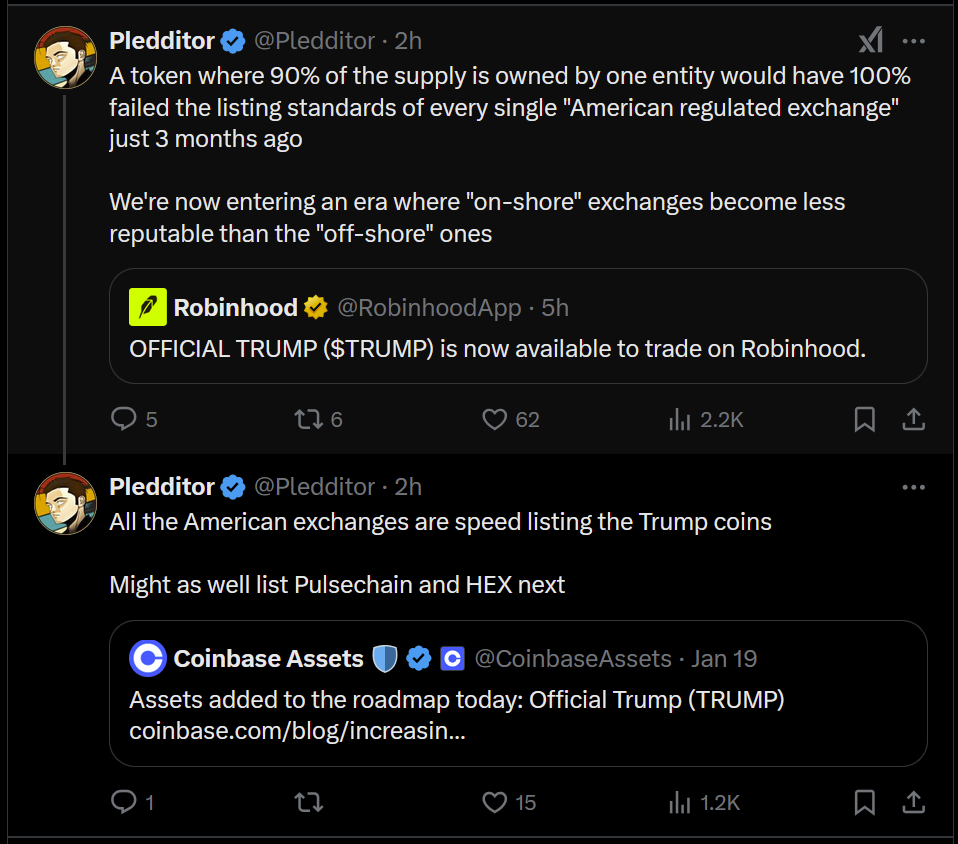
Task: Retweet the first tweet
Action: [x=308, y=419]
